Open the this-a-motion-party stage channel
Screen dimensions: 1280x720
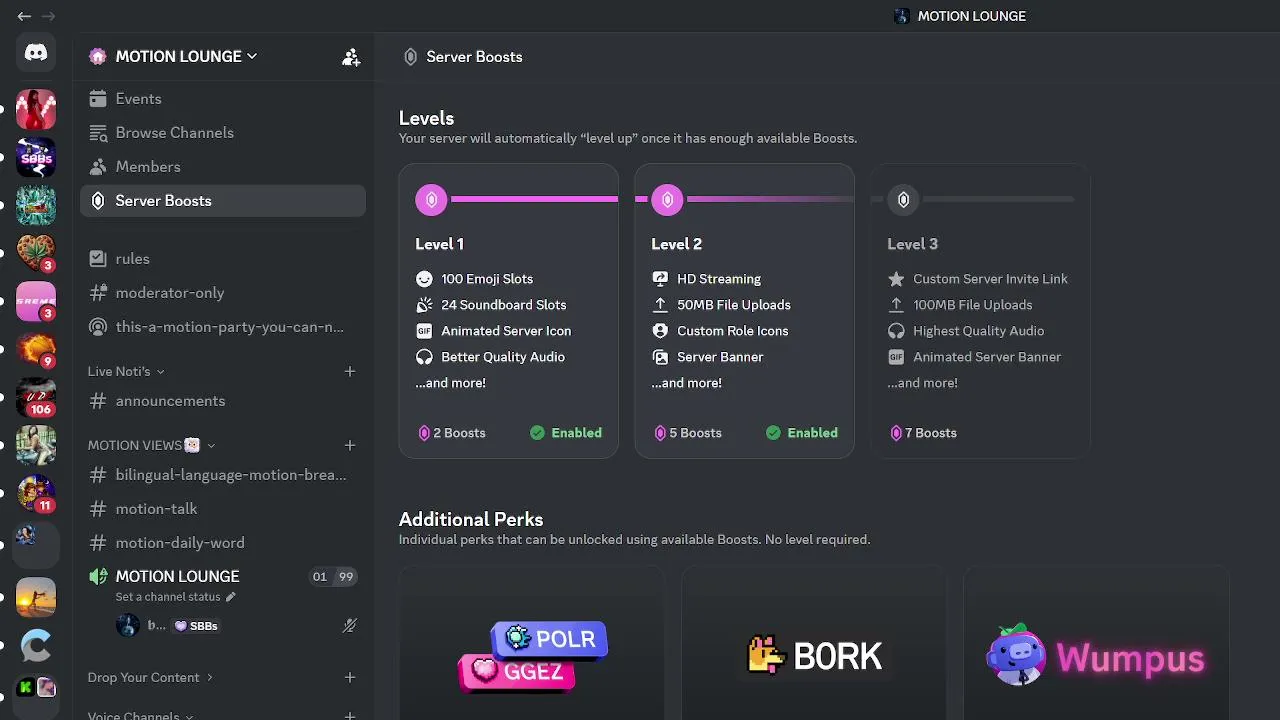(x=223, y=327)
